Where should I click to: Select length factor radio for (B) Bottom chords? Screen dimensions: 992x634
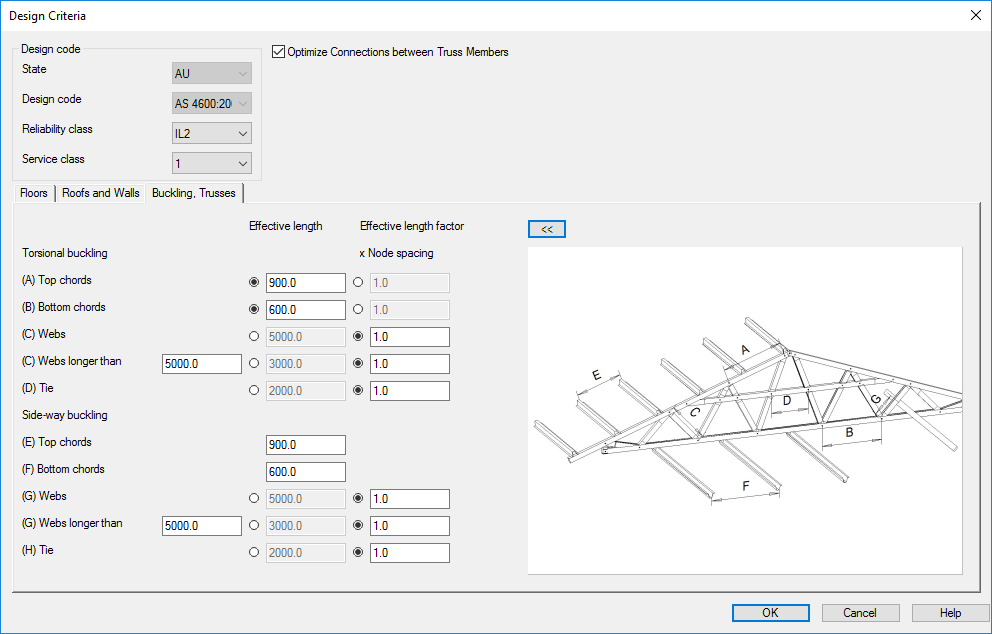(x=358, y=310)
